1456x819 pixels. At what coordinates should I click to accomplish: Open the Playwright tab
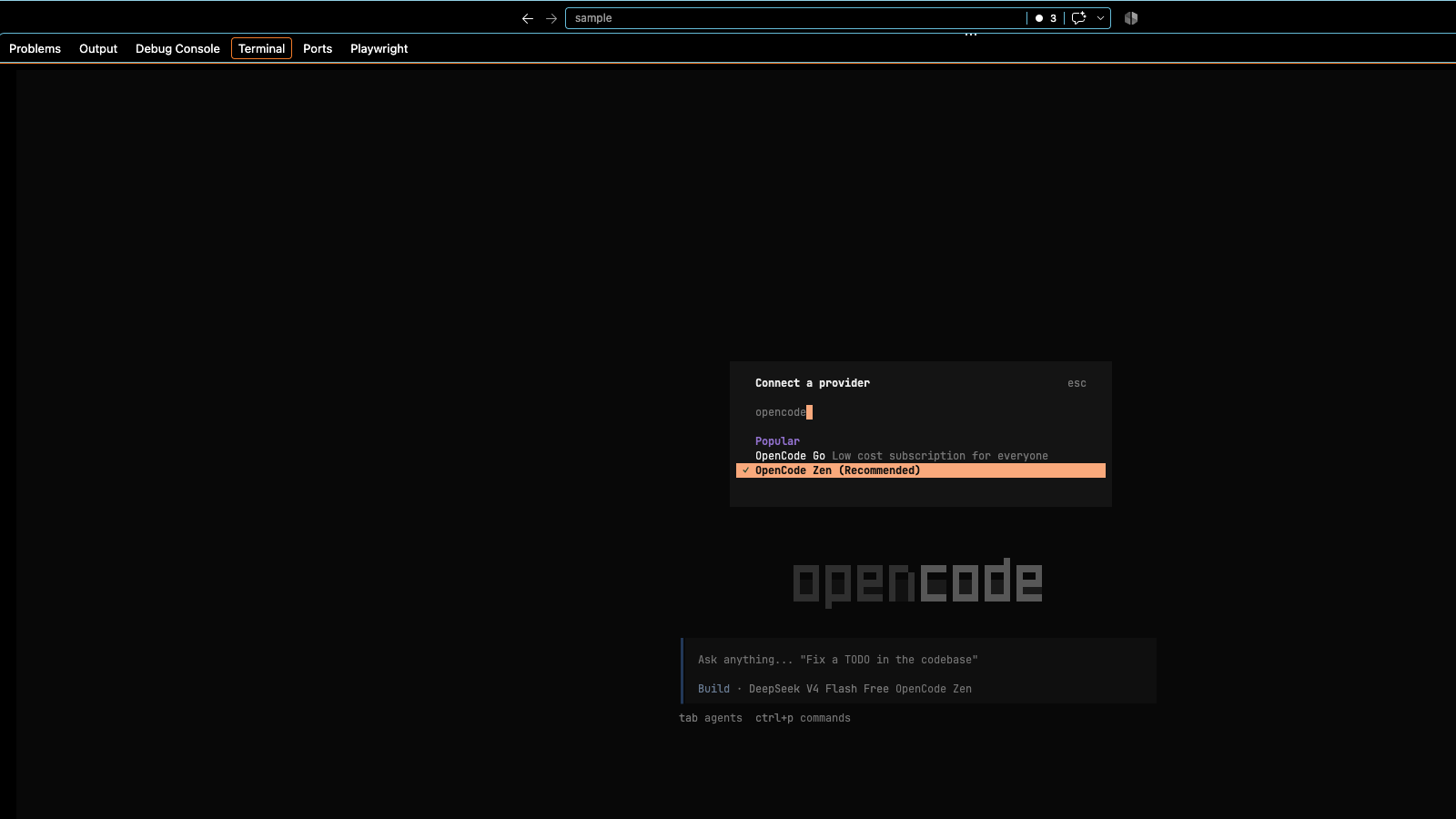(x=379, y=48)
